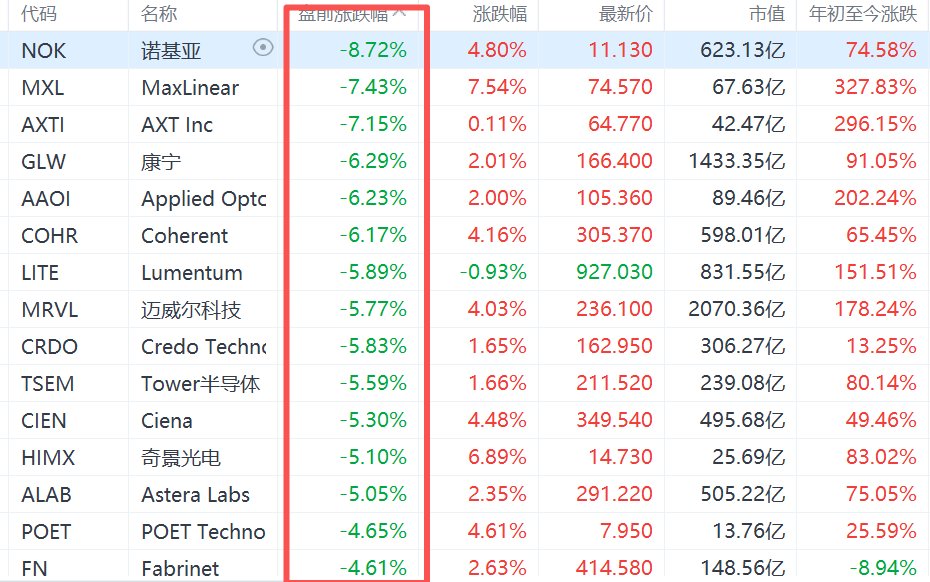Click the 涨跌幅 column header
The width and height of the screenshot is (930, 582).
(499, 14)
